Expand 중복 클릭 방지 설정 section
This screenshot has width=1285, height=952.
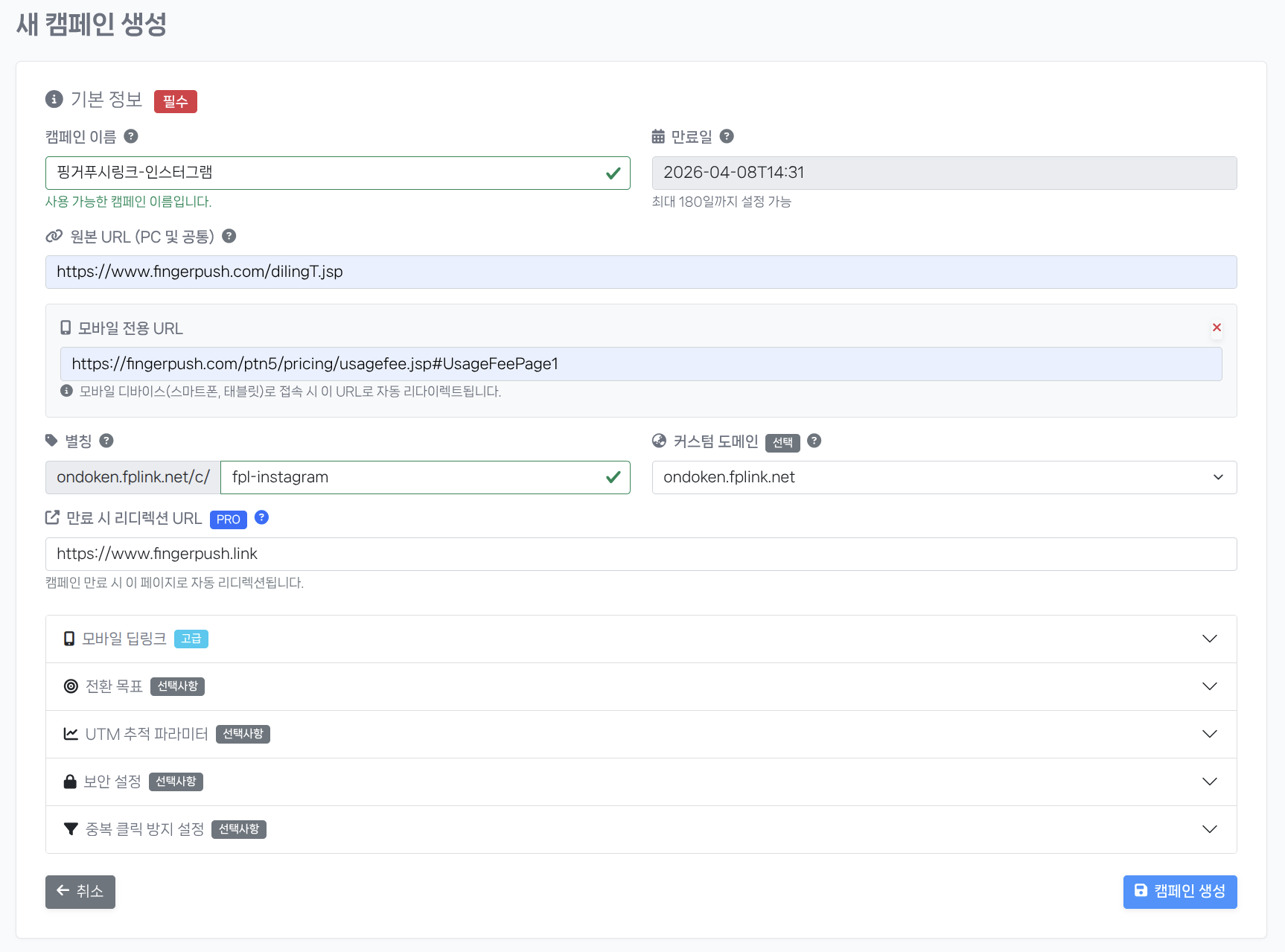(x=640, y=829)
